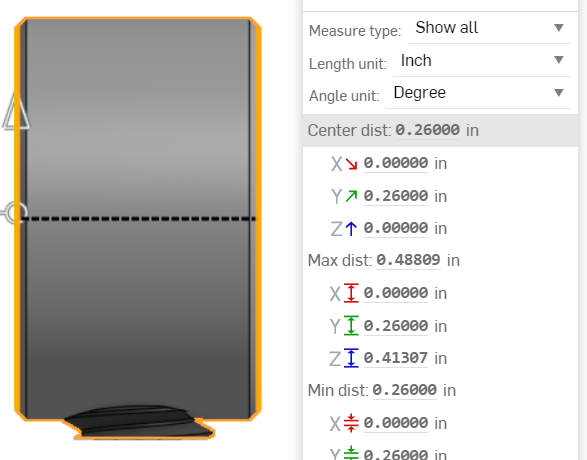
Task: Click the Max dist value 0.48809
Action: [x=408, y=260]
